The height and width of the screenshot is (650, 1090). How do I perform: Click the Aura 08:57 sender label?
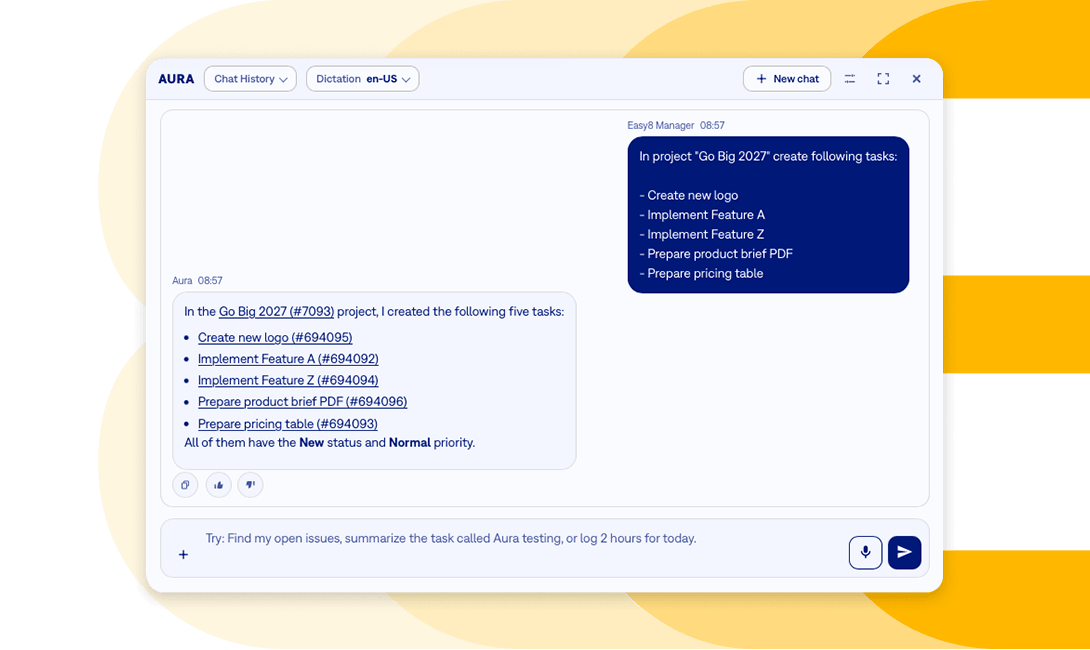pos(197,280)
